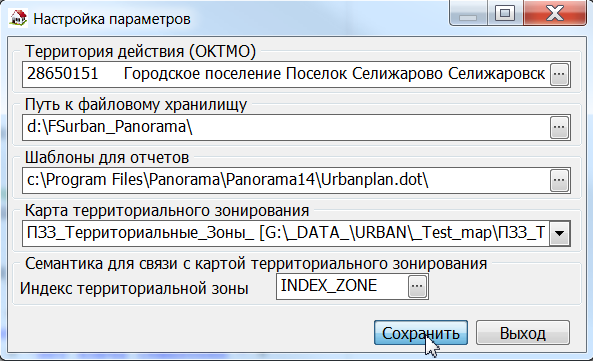
Task: Open OKTMO territory browse button
Action: [559, 74]
